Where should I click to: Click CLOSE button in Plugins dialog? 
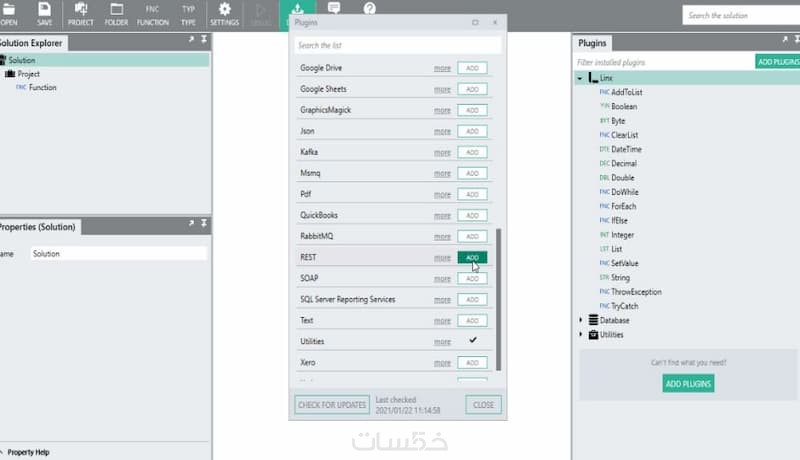point(483,405)
